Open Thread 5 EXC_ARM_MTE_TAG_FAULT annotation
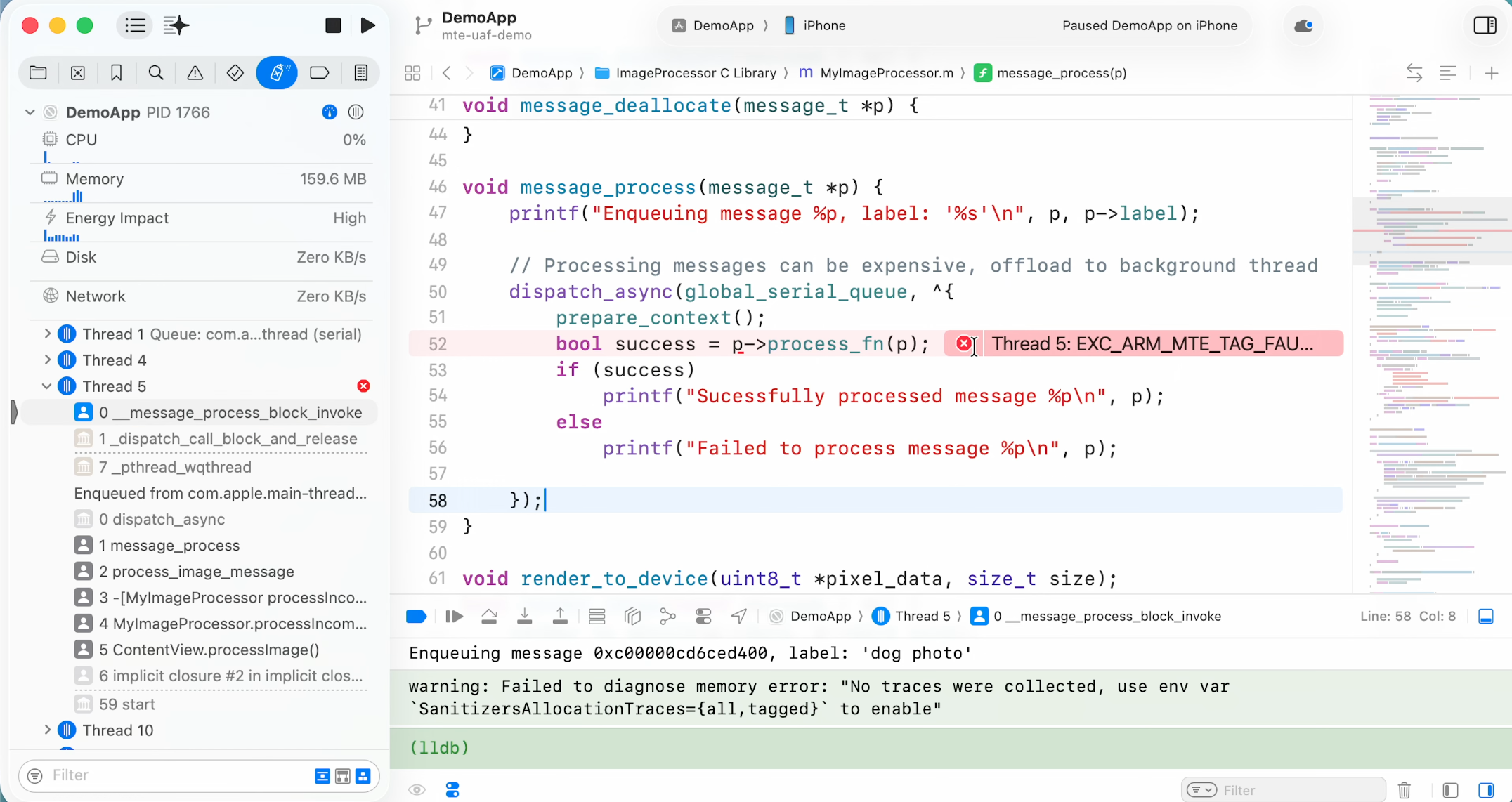The height and width of the screenshot is (802, 1512). [1152, 344]
